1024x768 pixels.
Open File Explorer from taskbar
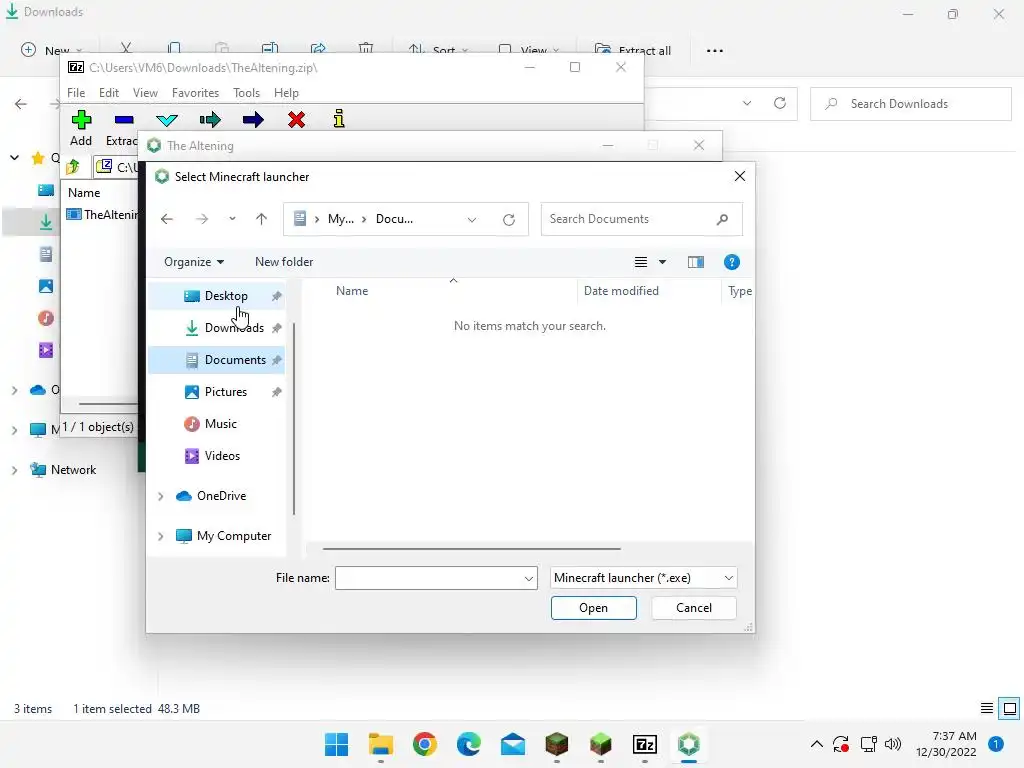point(381,744)
